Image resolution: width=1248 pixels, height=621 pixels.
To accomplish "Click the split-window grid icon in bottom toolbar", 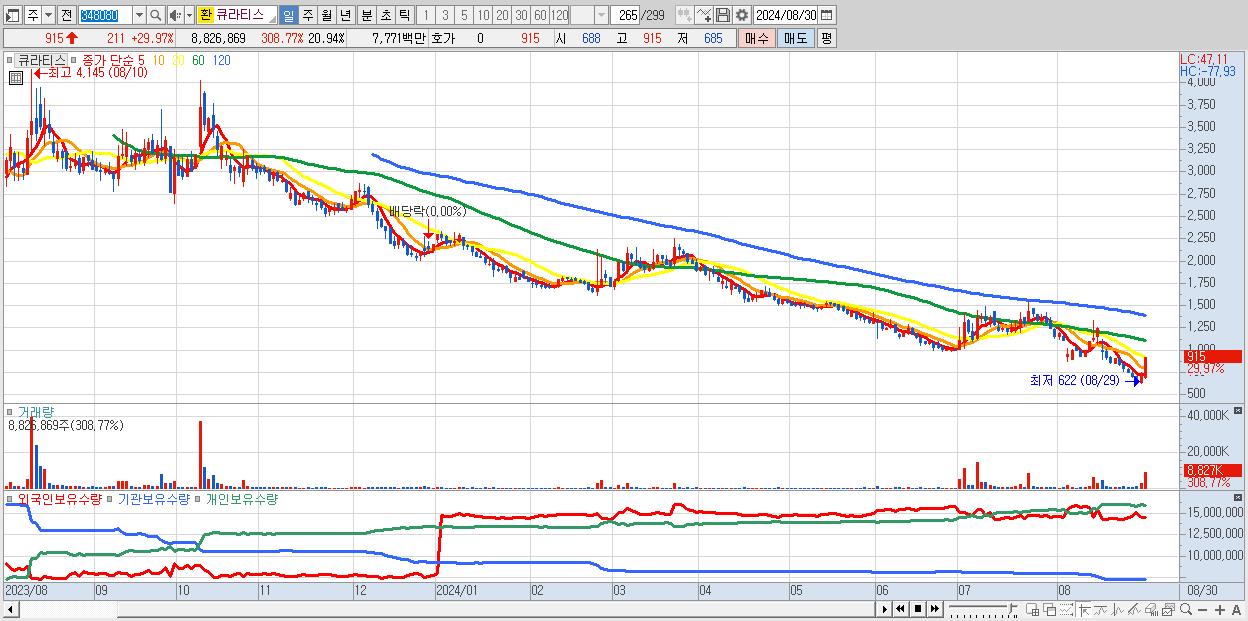I will [x=1032, y=610].
